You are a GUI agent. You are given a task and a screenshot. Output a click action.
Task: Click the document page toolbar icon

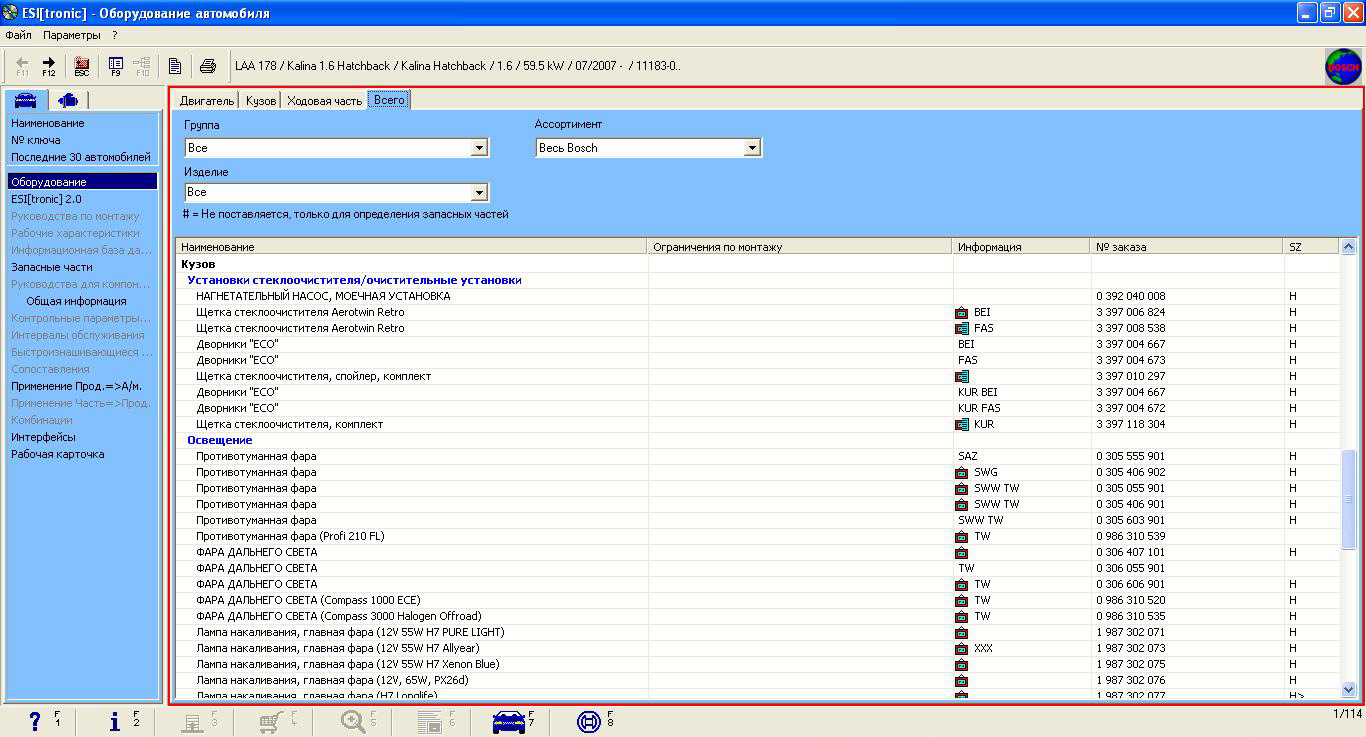pyautogui.click(x=175, y=67)
